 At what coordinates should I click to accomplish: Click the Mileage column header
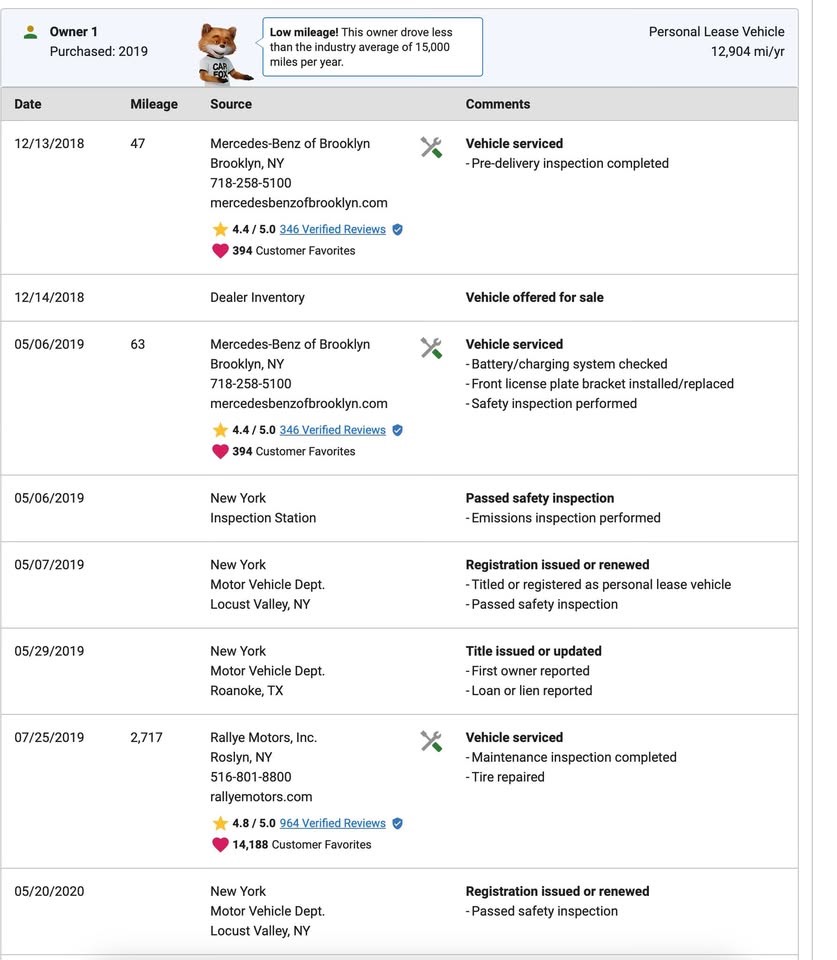click(x=154, y=104)
